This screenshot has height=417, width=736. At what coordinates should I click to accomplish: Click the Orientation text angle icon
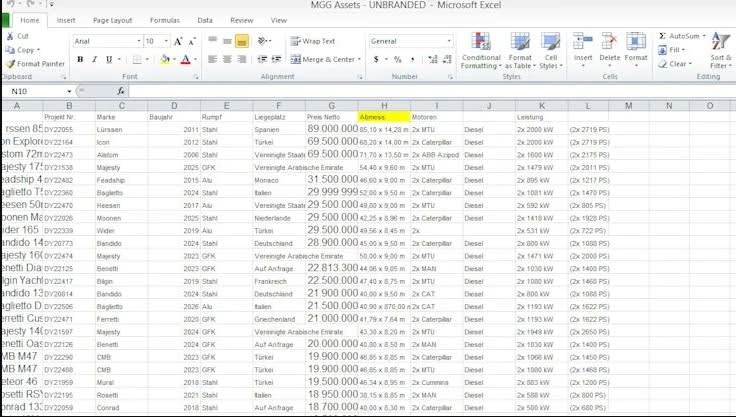pyautogui.click(x=263, y=41)
